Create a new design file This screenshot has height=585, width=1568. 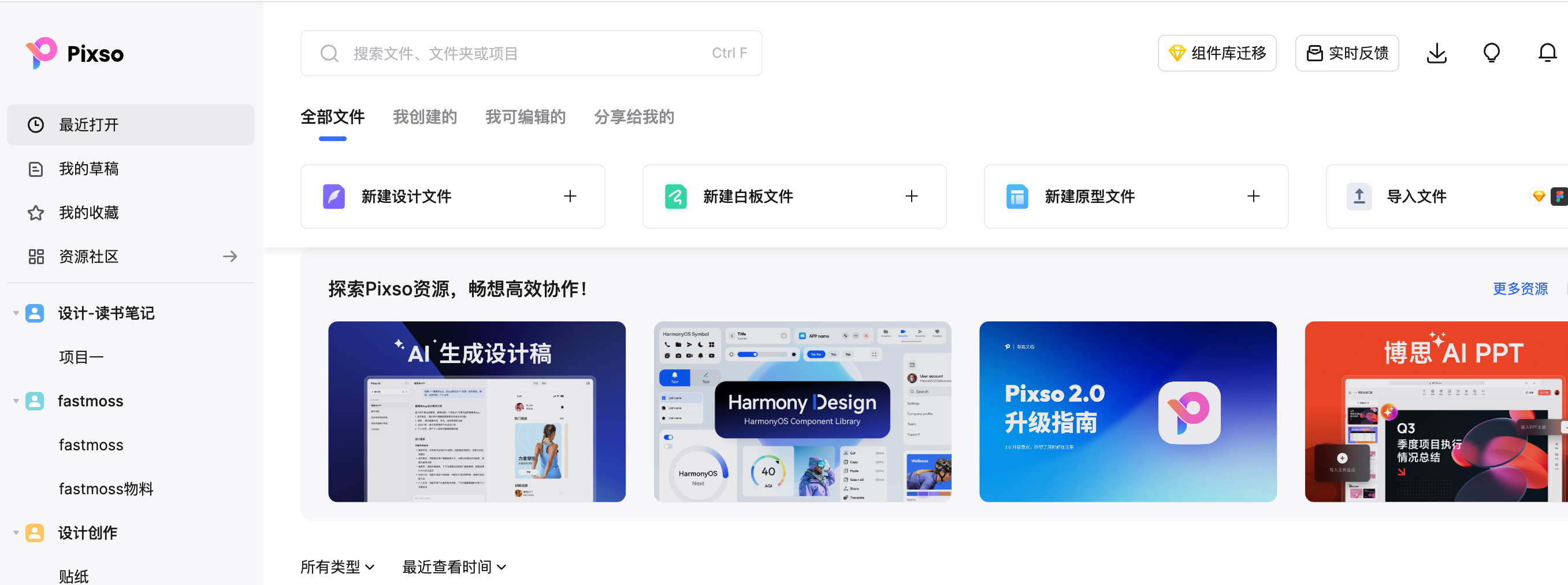453,197
